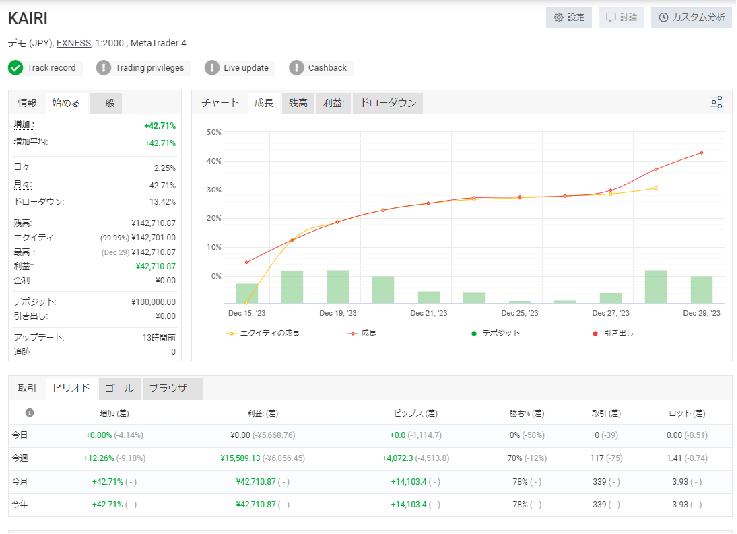Click the Dec 28 data point on growth line

[701, 153]
